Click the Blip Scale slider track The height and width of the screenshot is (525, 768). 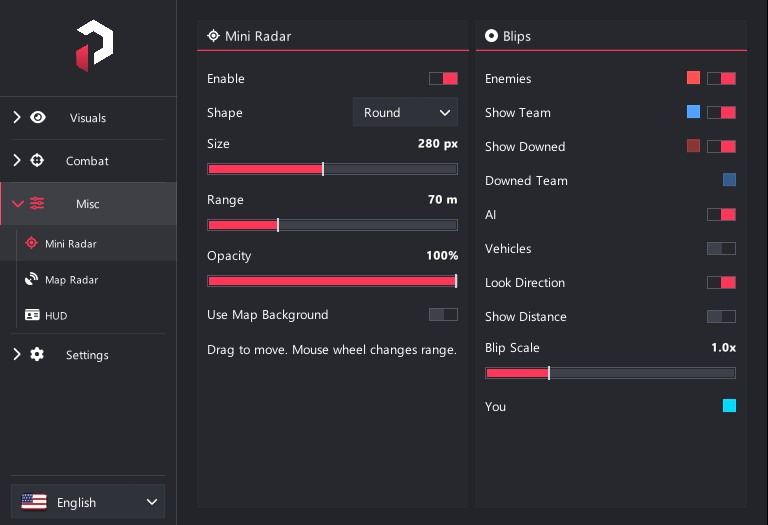610,373
